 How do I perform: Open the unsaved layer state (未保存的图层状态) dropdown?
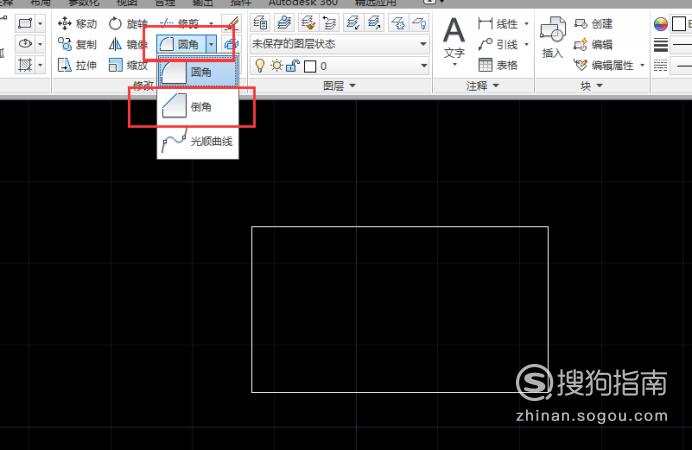click(339, 44)
